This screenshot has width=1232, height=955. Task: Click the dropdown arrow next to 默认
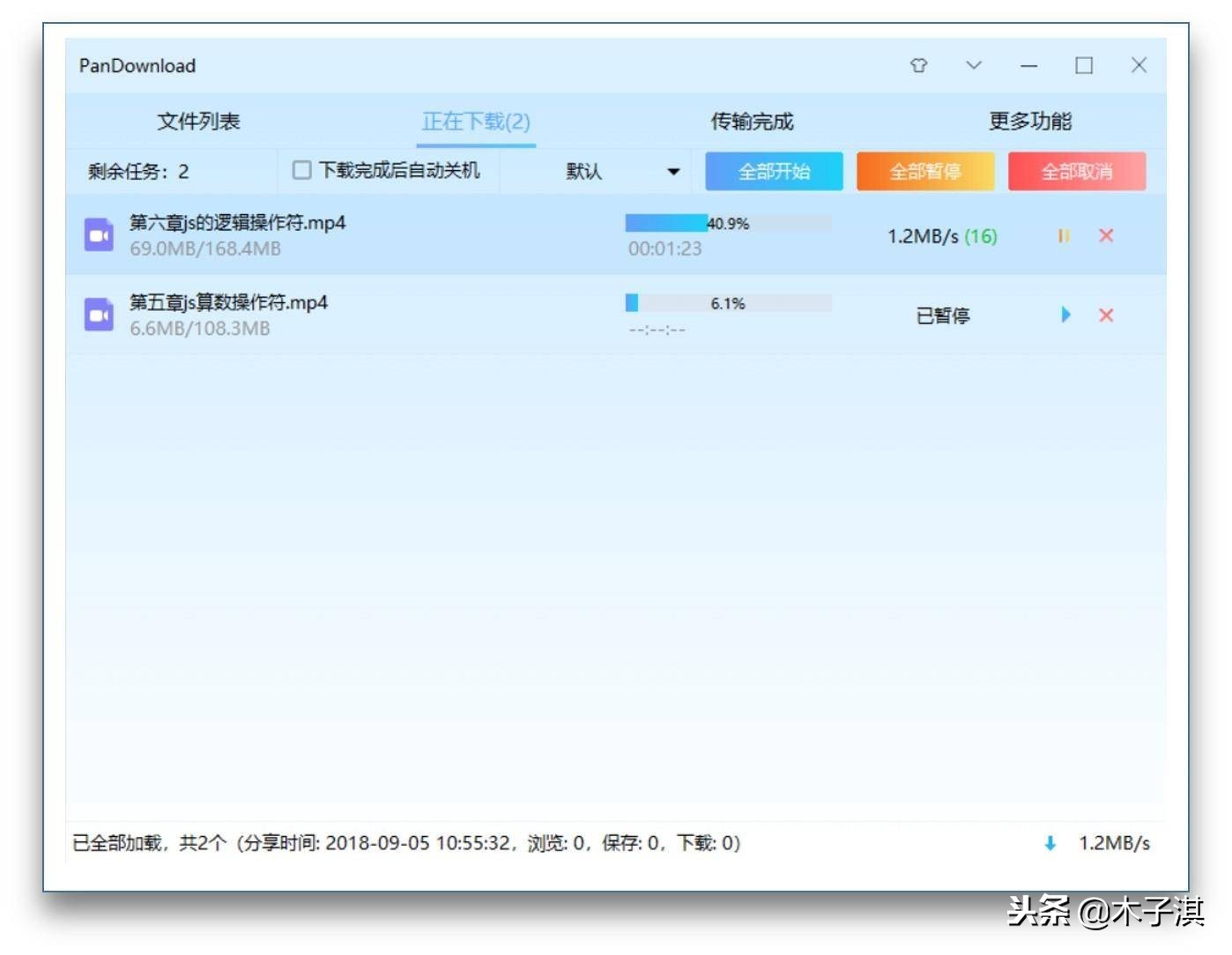674,171
